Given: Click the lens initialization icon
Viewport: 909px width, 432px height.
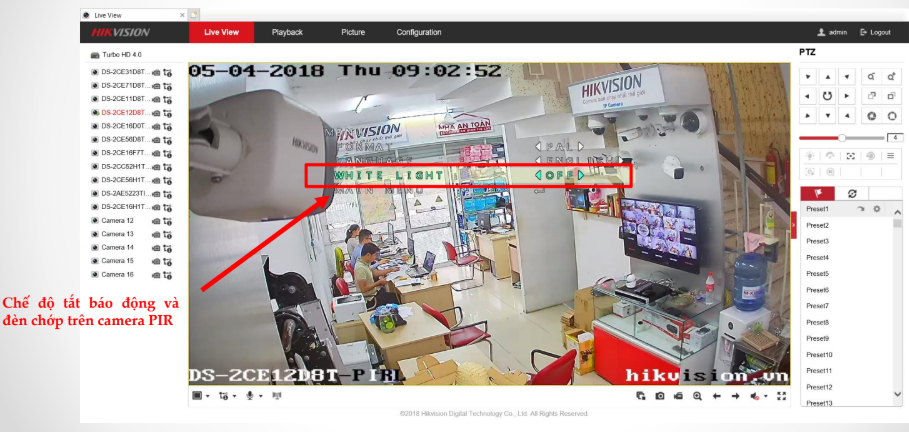Looking at the screenshot, I should [x=870, y=156].
